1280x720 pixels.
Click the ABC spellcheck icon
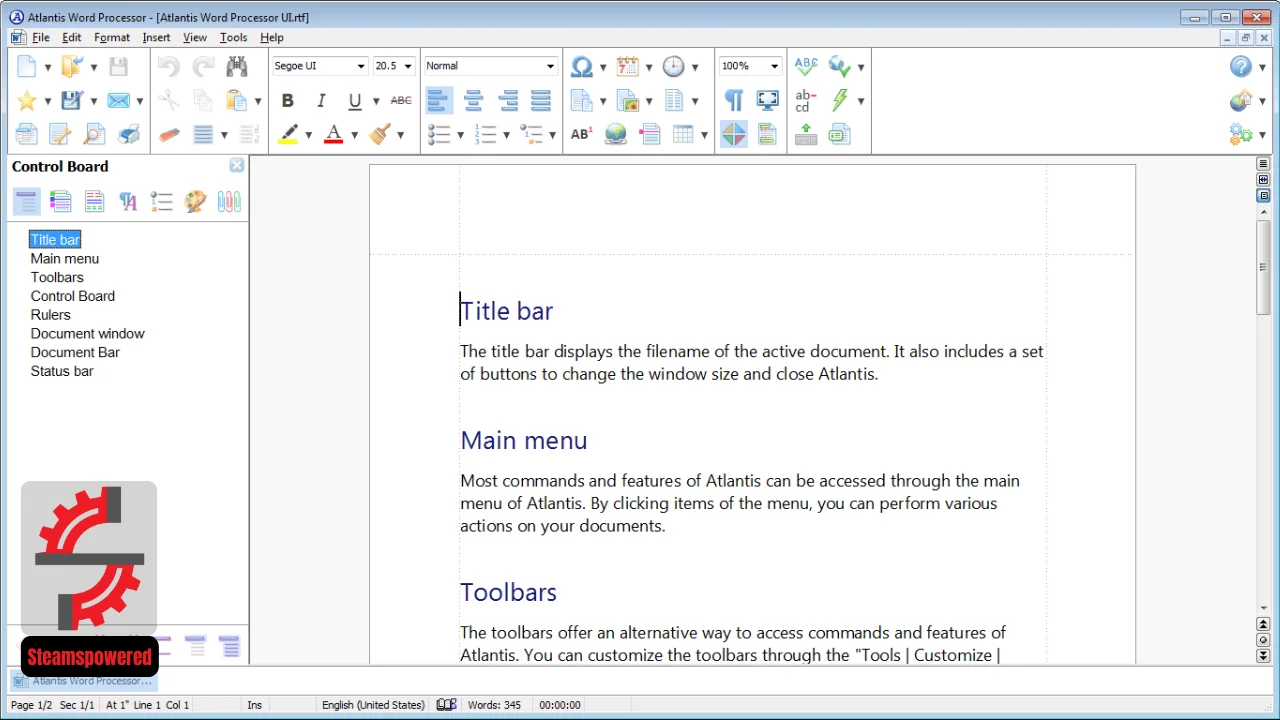coord(806,66)
